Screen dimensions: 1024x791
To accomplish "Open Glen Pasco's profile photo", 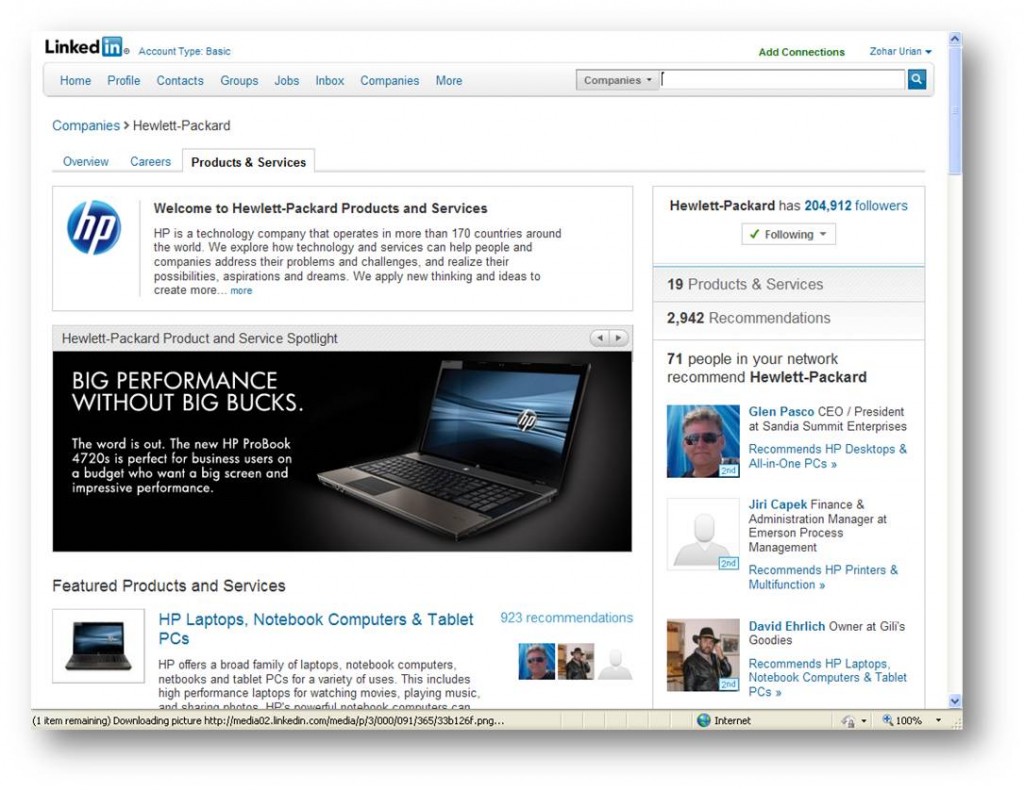I will click(x=703, y=441).
